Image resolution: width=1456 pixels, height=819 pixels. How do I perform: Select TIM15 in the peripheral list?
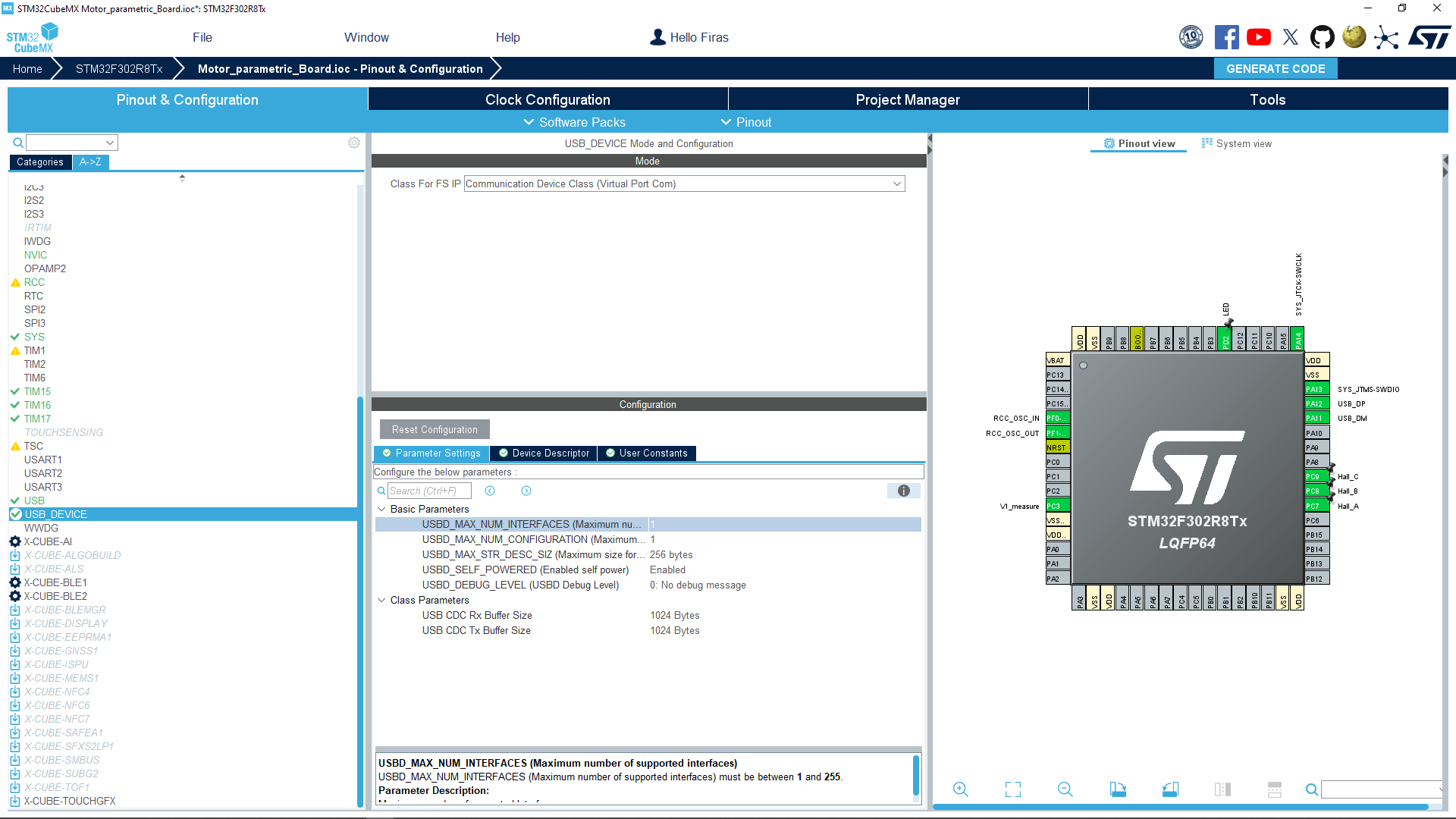coord(37,391)
